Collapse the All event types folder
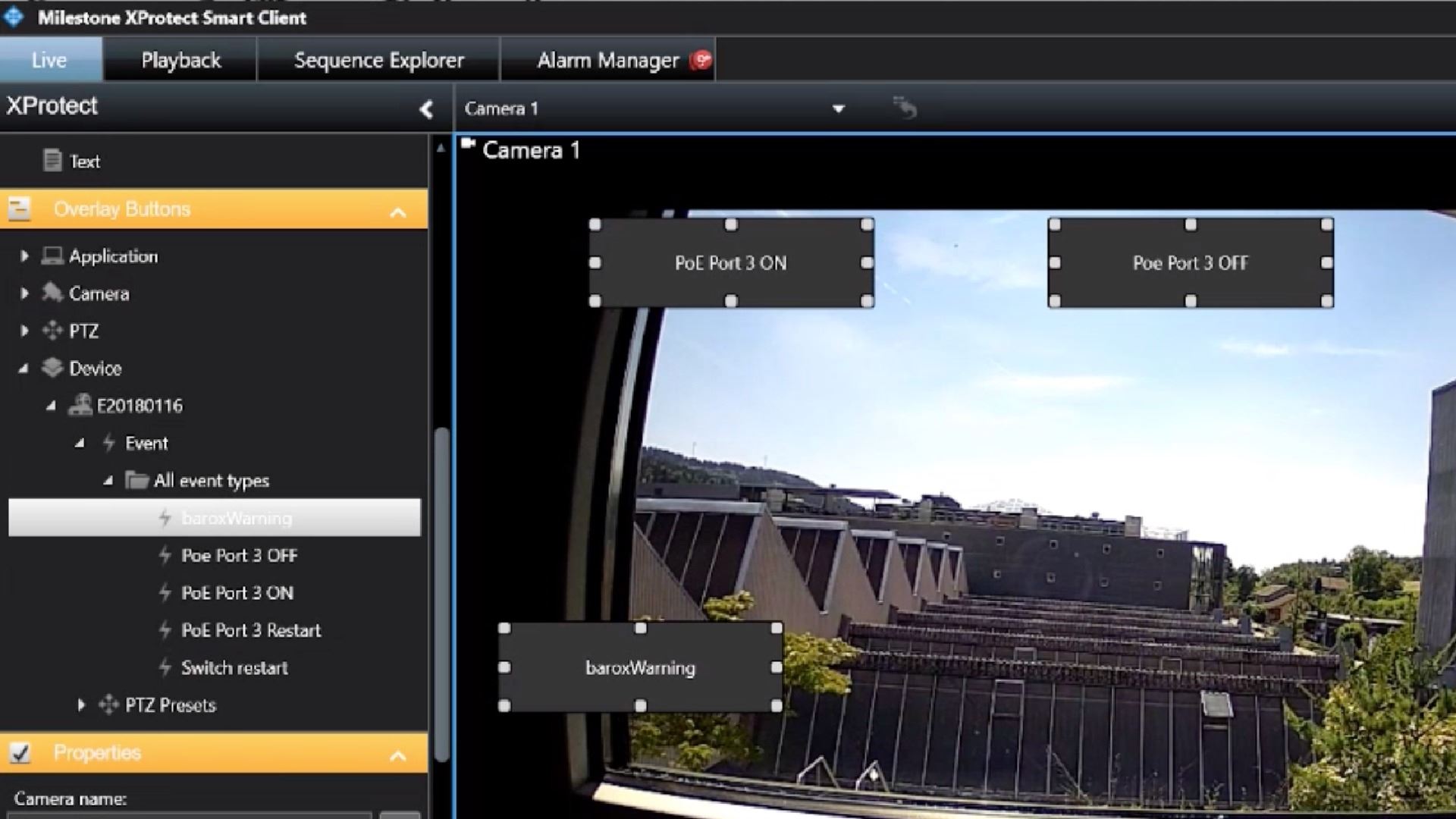This screenshot has height=819, width=1456. (108, 480)
